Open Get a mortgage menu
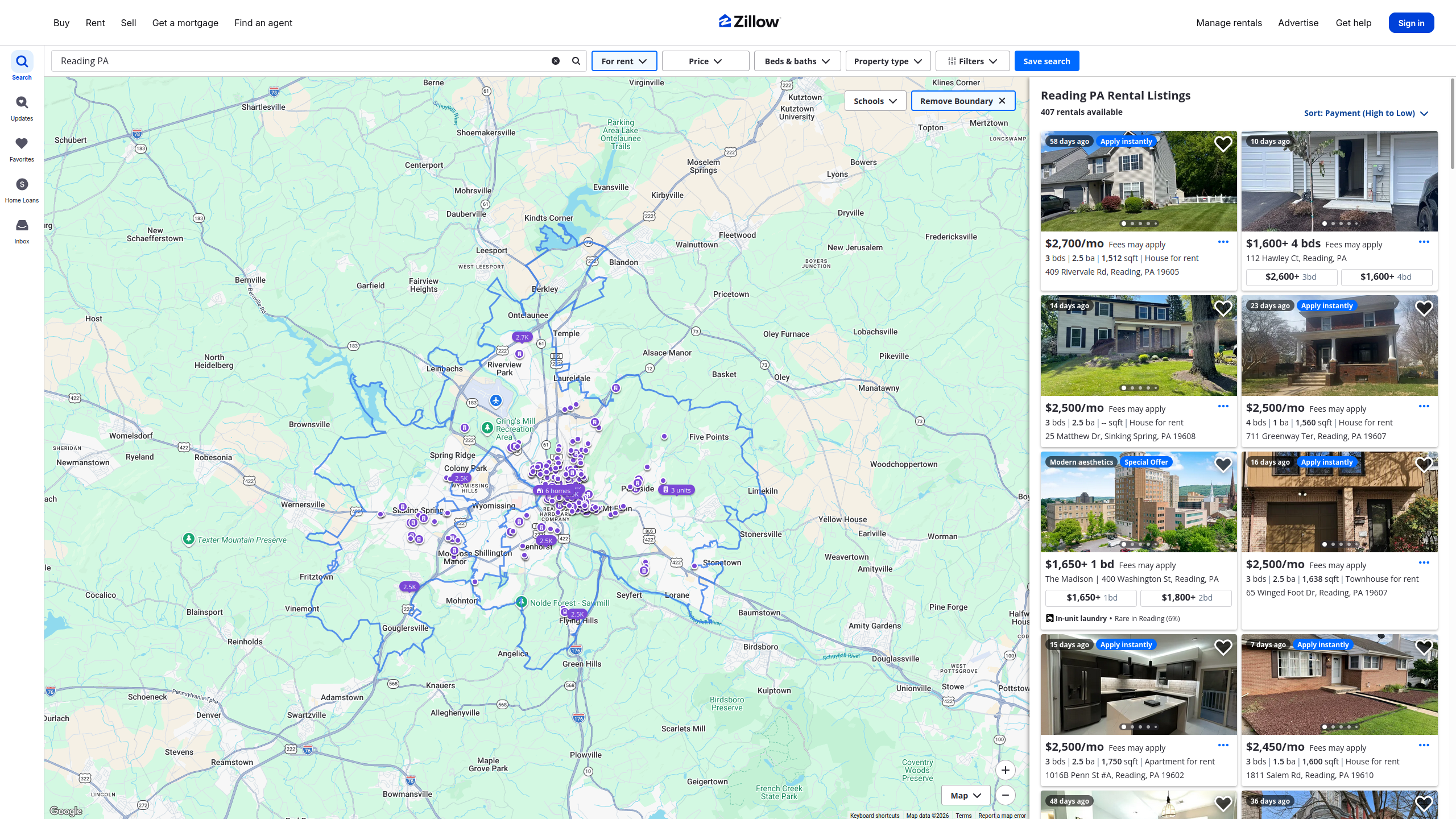The image size is (1456, 819). pyautogui.click(x=185, y=23)
